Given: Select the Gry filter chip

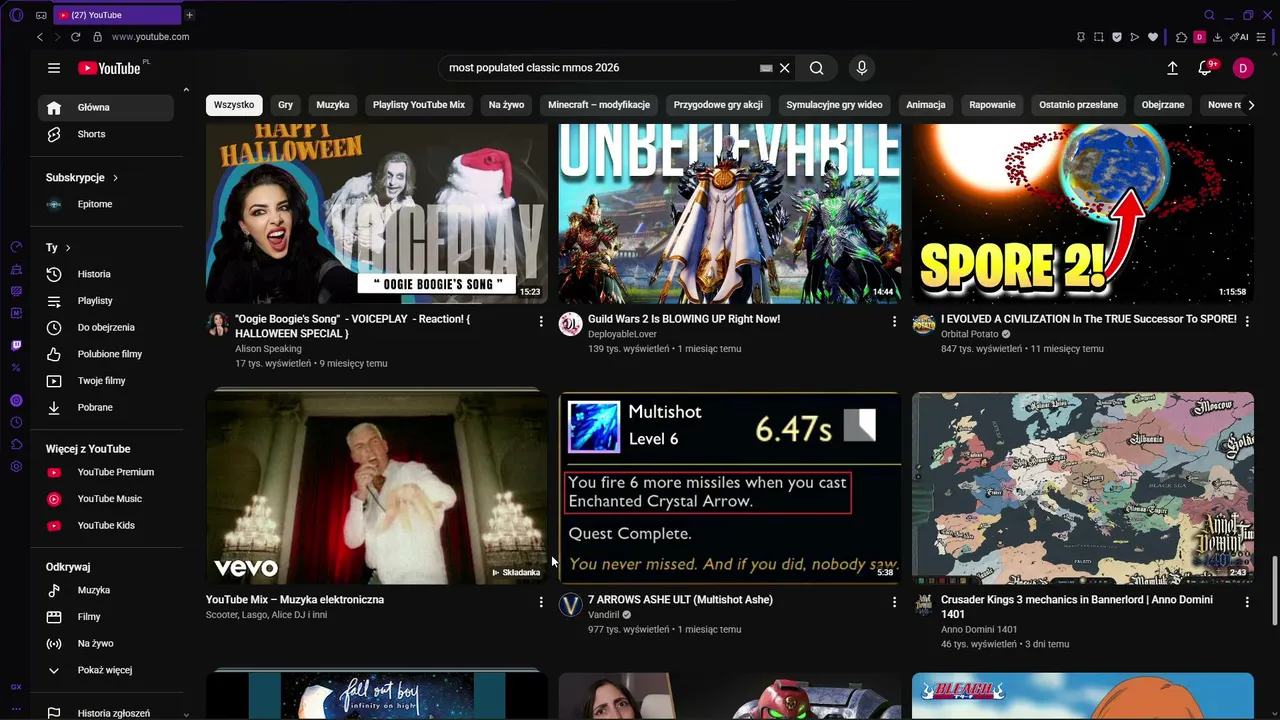Looking at the screenshot, I should pyautogui.click(x=286, y=105).
